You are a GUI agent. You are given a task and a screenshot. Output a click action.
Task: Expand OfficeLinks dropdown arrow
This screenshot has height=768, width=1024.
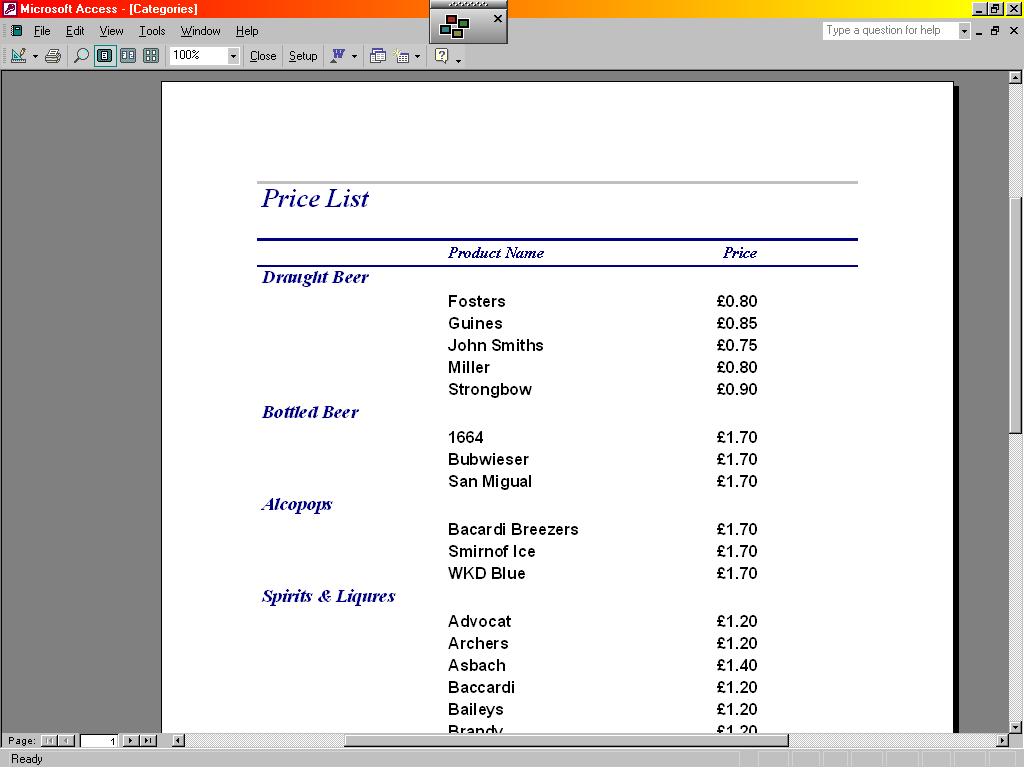[354, 56]
